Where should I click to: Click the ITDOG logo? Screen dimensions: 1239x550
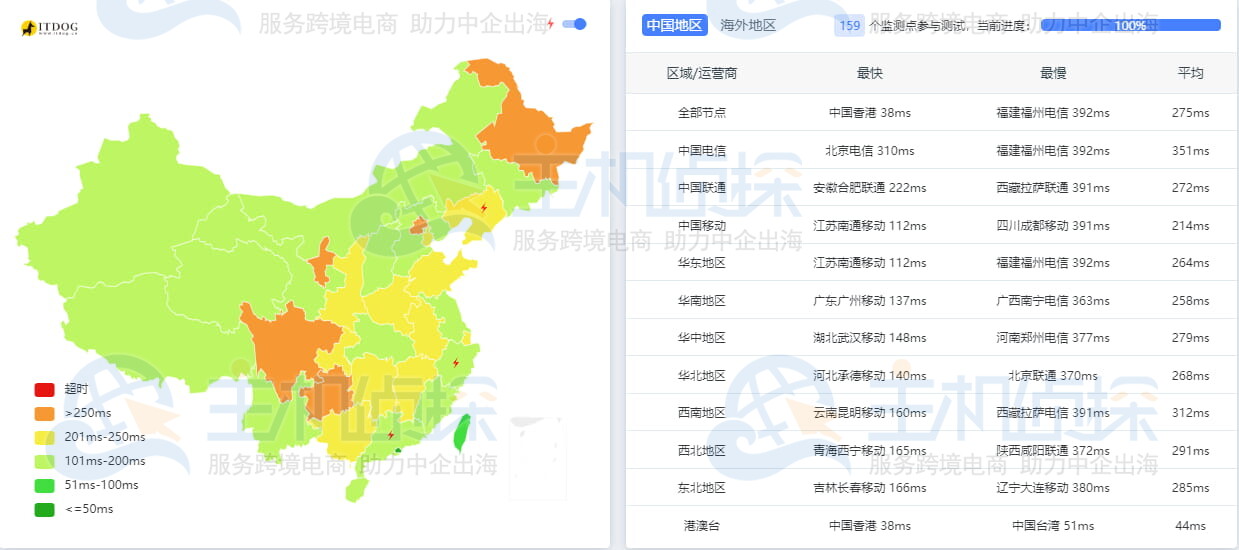click(x=49, y=29)
